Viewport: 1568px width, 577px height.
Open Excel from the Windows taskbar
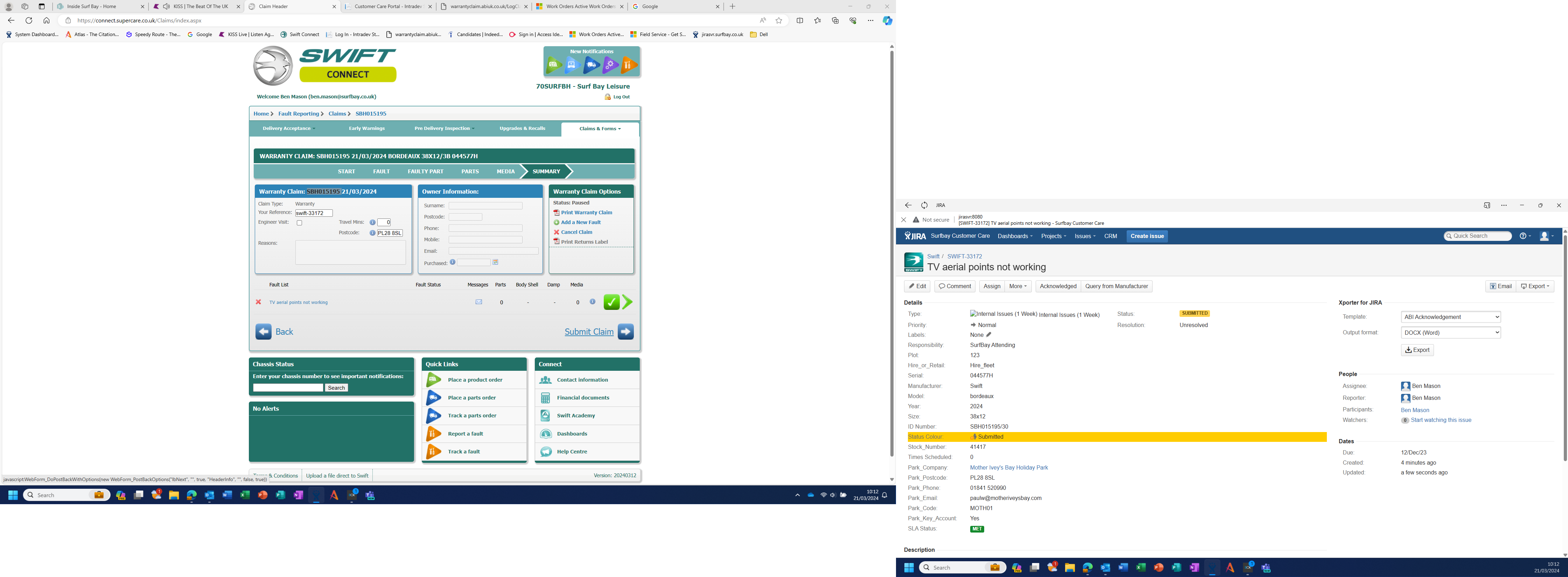tap(245, 495)
